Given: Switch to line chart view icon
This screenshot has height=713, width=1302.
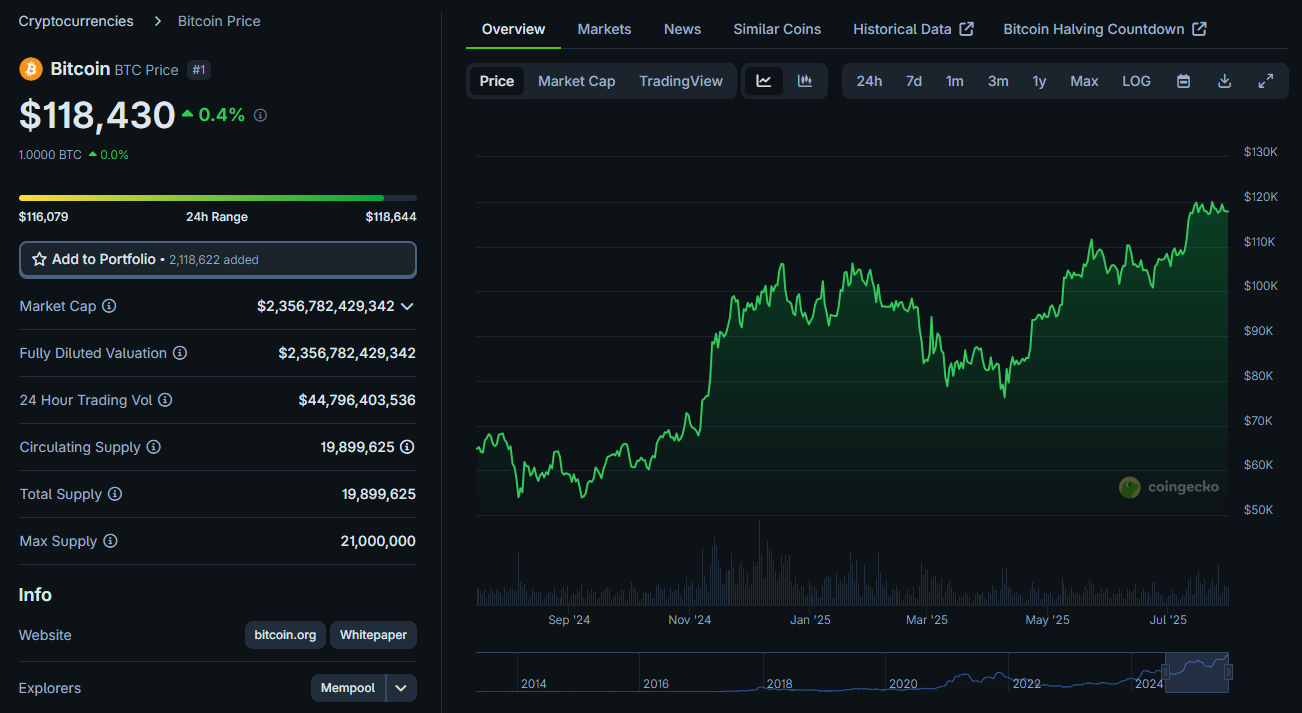Looking at the screenshot, I should coord(764,81).
